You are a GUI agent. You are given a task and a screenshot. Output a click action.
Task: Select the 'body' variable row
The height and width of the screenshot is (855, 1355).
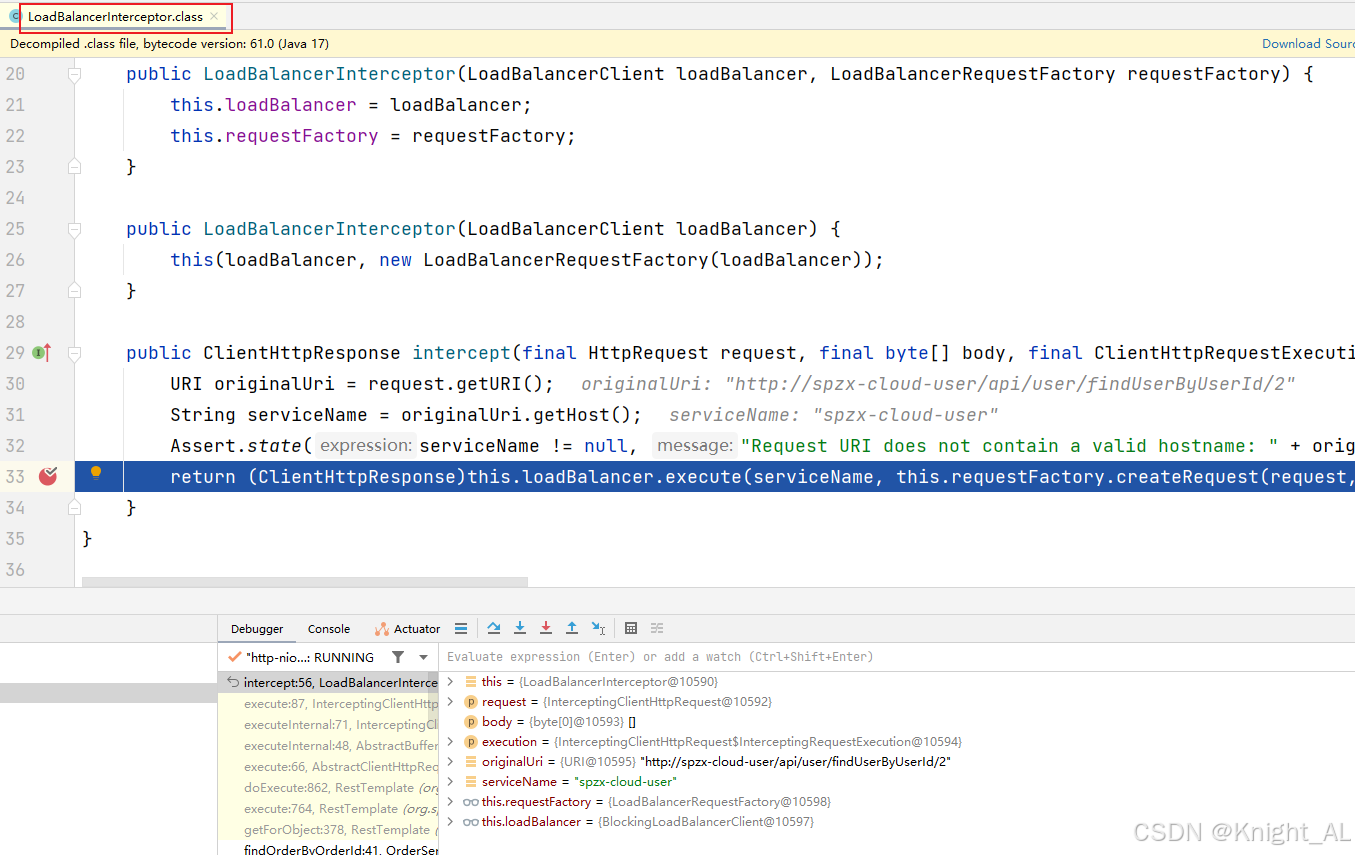(x=898, y=721)
